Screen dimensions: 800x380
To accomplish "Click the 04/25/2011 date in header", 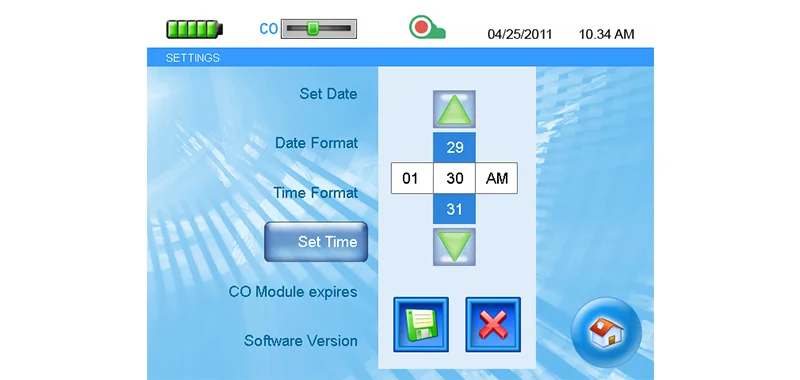I will (x=520, y=34).
